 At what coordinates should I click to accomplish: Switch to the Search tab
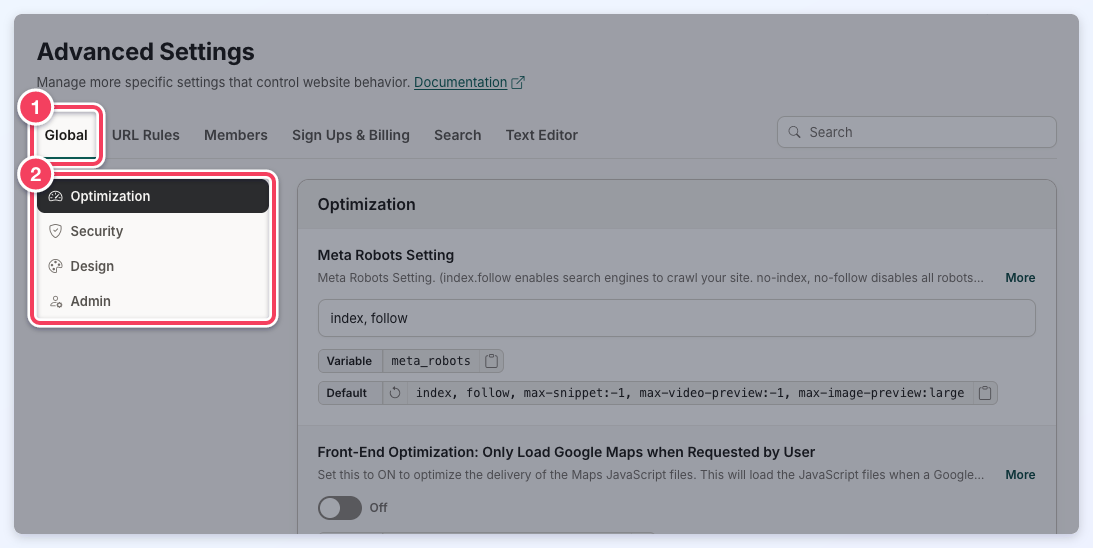coord(457,135)
